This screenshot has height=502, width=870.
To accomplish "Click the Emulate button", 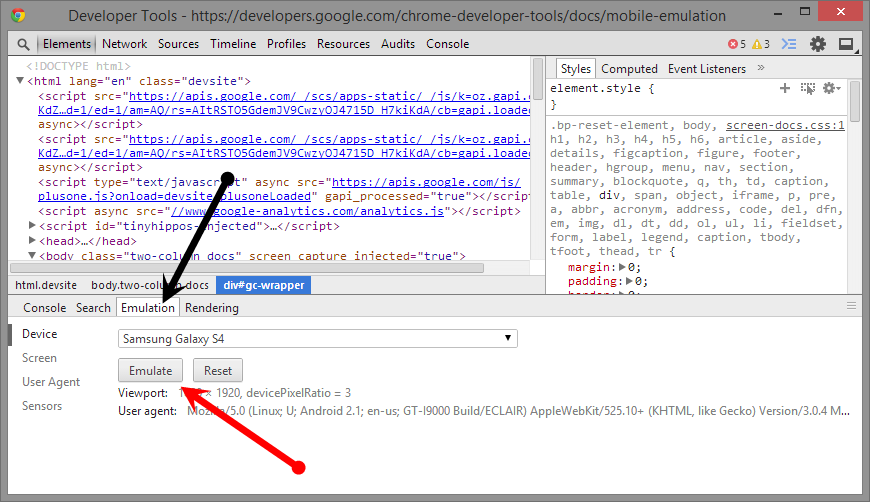I will [x=150, y=371].
